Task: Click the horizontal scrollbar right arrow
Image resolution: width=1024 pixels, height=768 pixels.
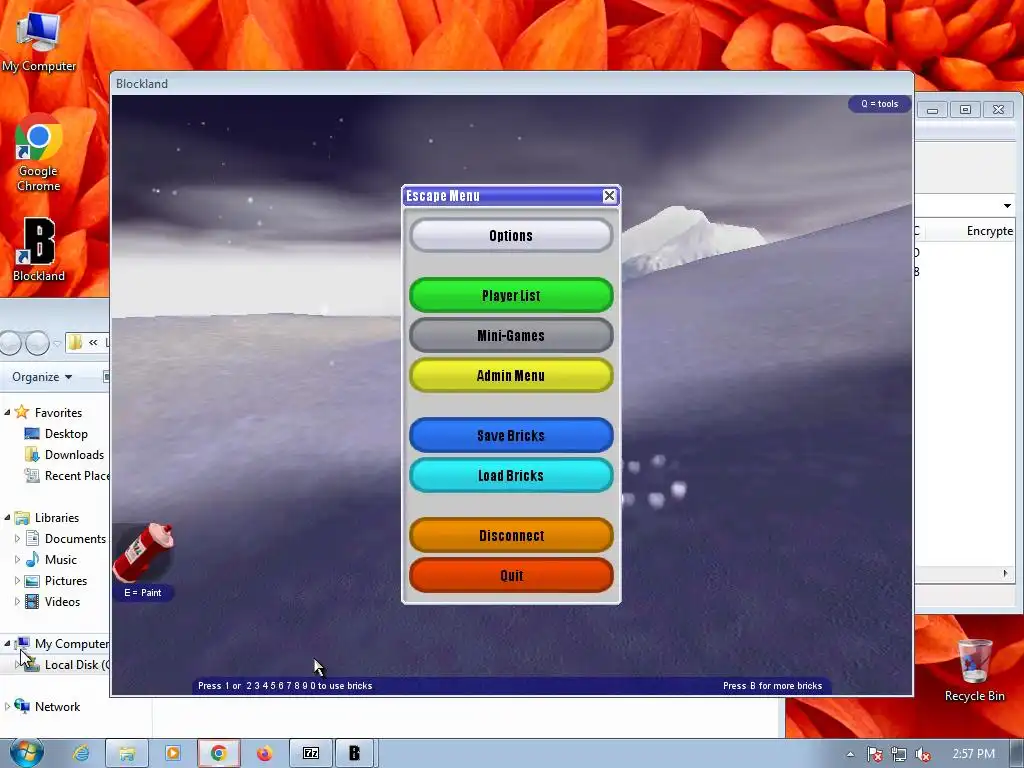Action: coord(1006,573)
